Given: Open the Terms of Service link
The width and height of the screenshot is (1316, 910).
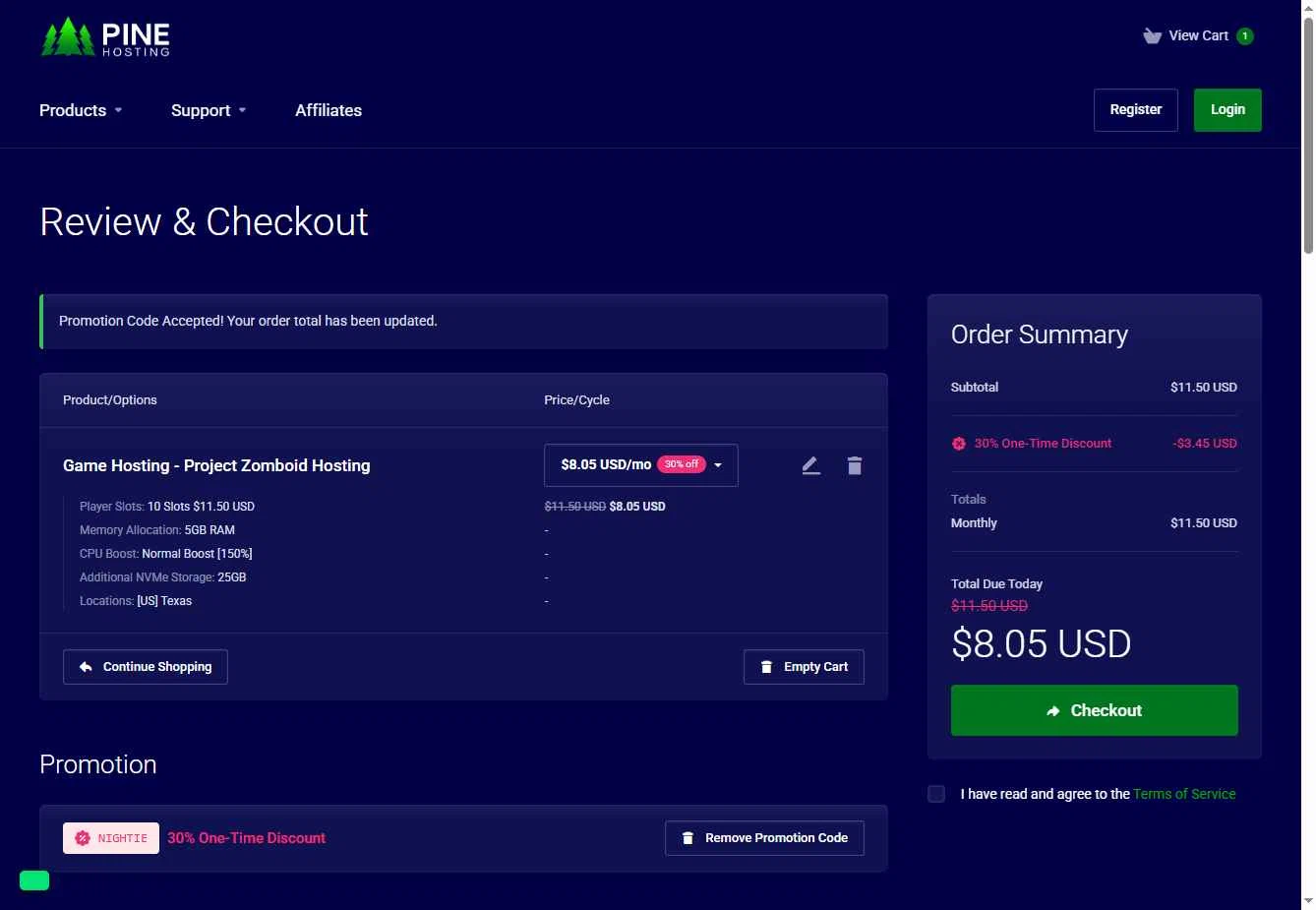Looking at the screenshot, I should tap(1184, 794).
